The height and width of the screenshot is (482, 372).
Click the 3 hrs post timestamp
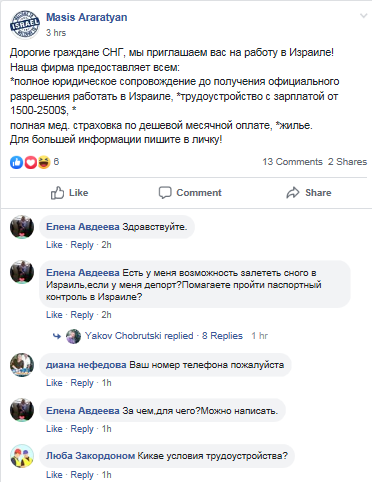(56, 33)
